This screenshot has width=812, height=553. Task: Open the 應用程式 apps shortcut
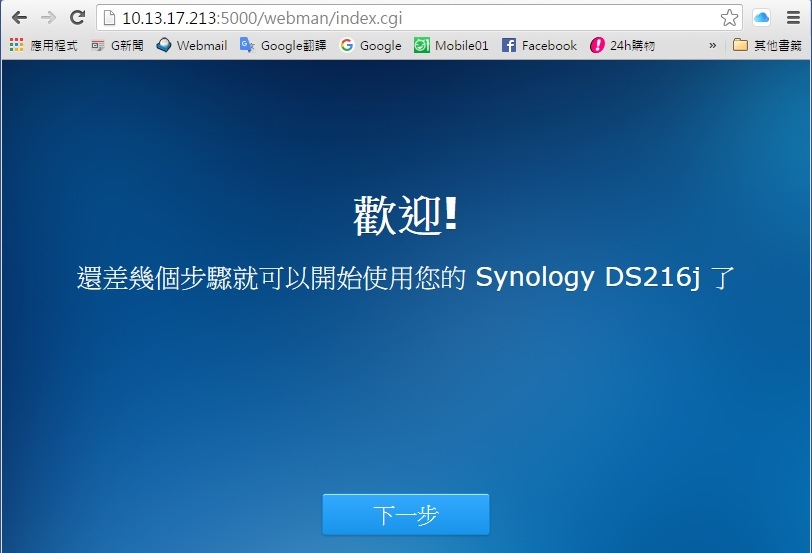[x=44, y=46]
